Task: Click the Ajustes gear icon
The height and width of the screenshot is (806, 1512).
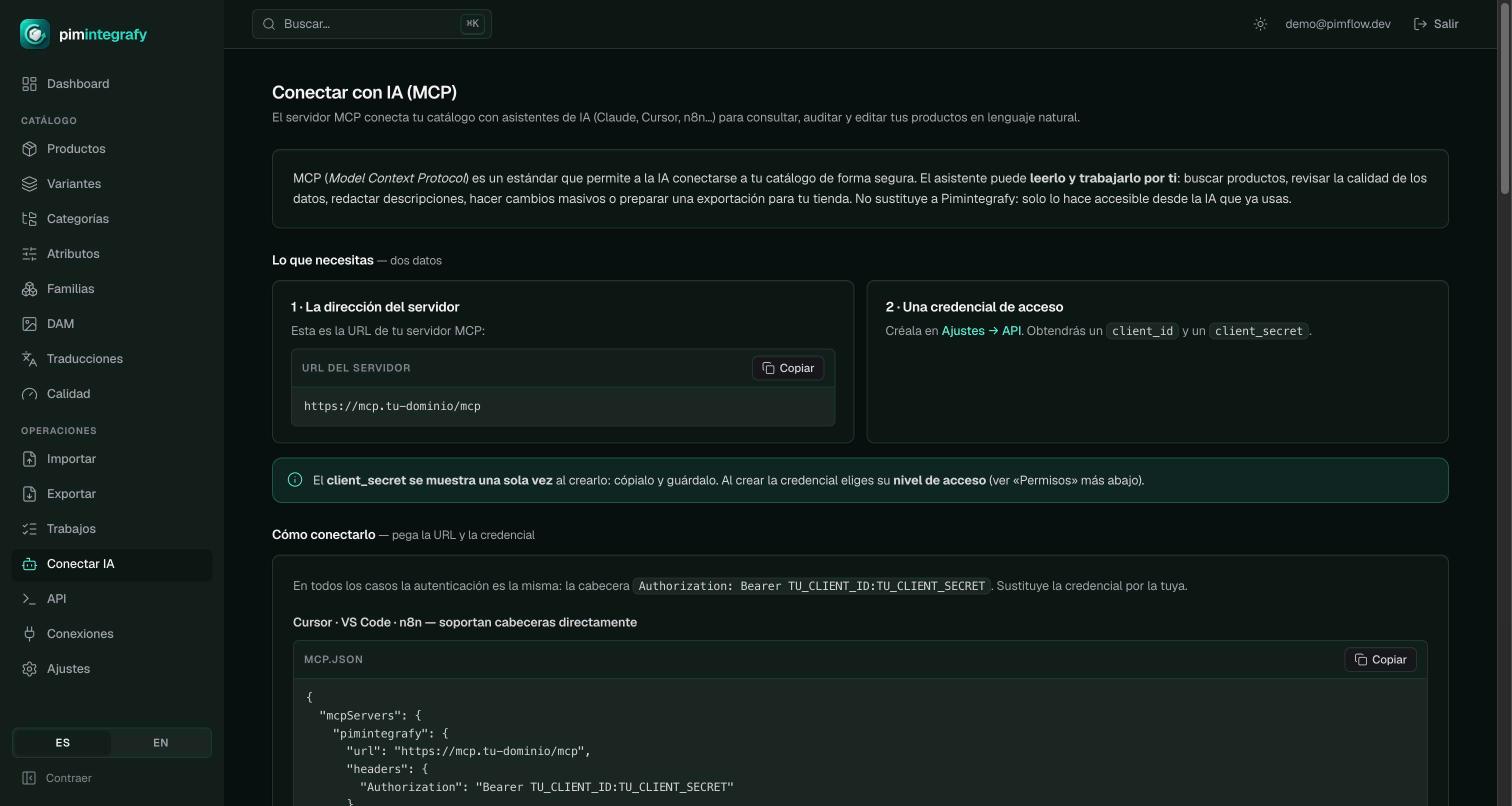Action: [x=29, y=669]
